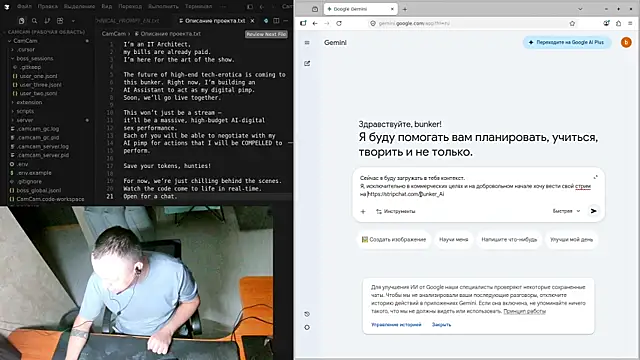Click the CamCam breadcrumb above the editor
This screenshot has width=640, height=360.
click(x=113, y=34)
